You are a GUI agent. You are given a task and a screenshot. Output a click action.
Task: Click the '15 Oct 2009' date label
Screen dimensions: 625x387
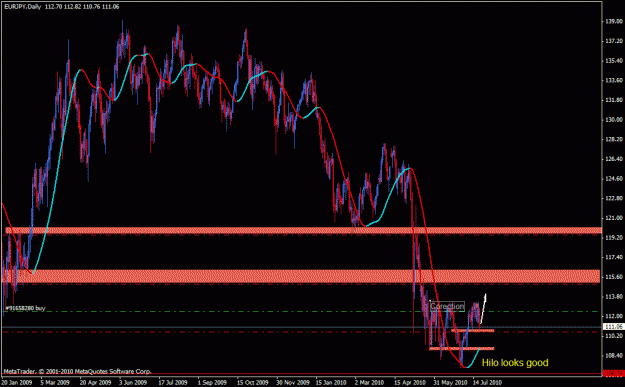252,382
